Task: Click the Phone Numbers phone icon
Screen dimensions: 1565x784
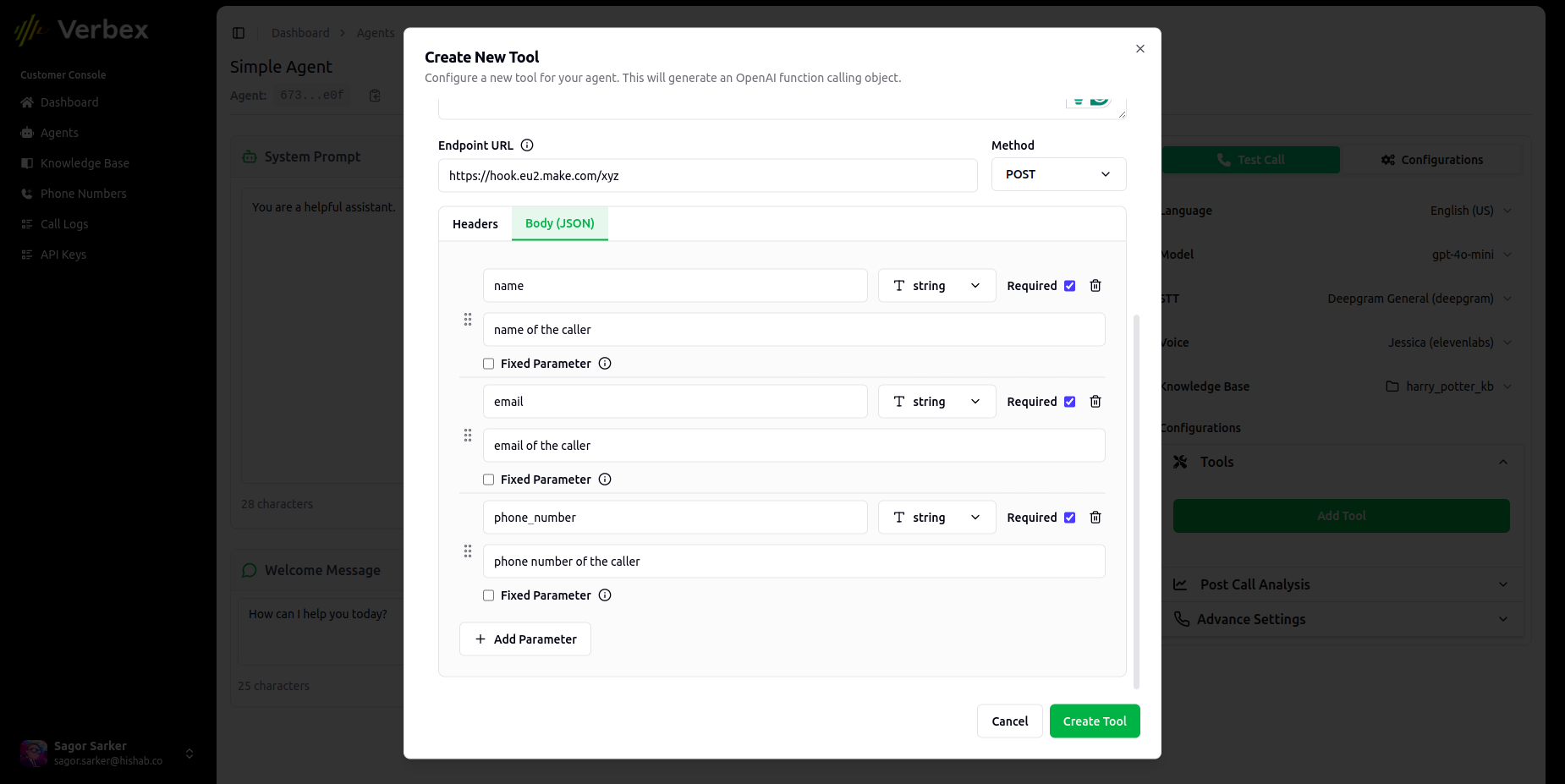Action: [27, 194]
